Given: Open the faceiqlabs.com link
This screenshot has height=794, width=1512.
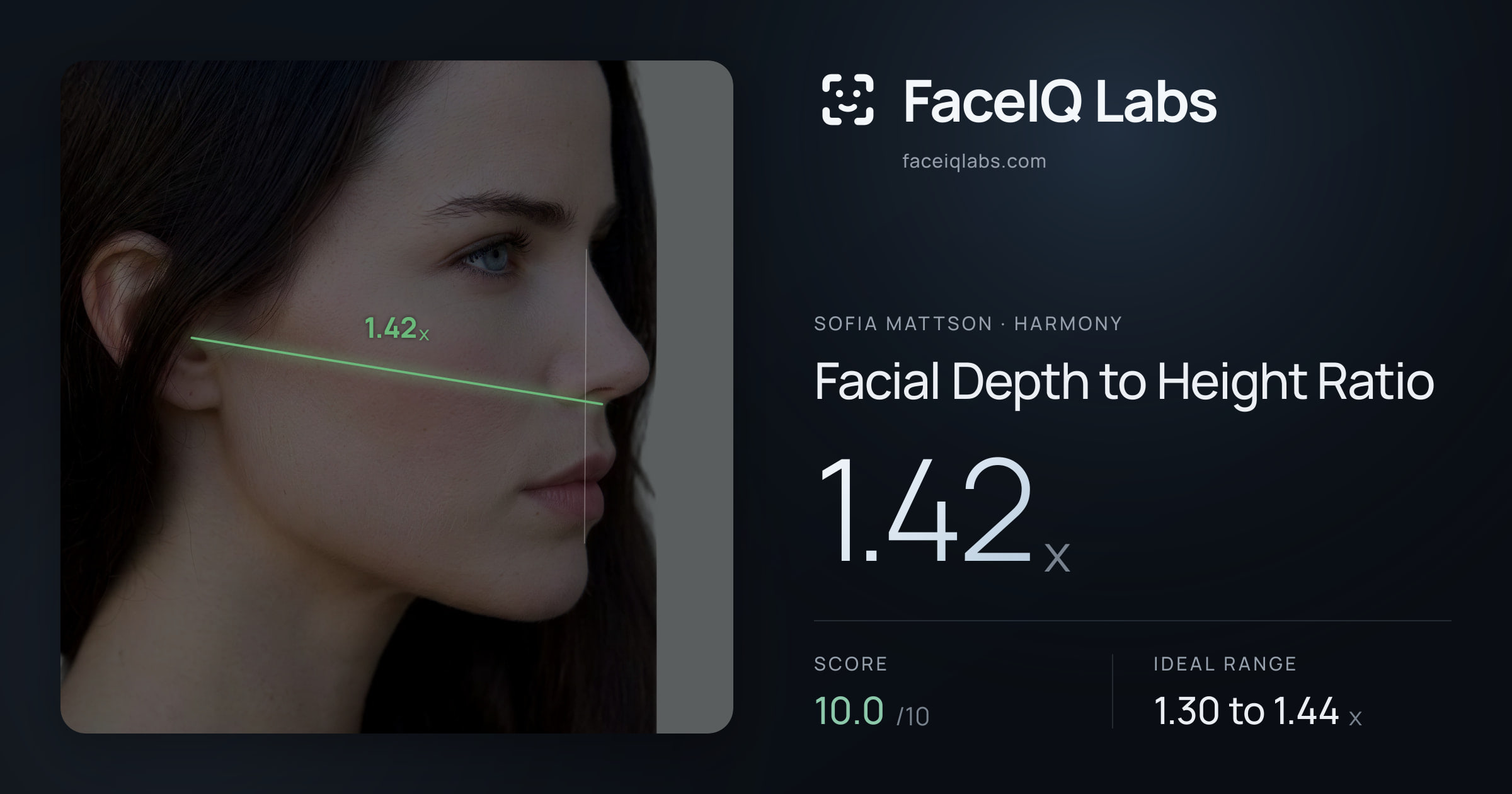Looking at the screenshot, I should (x=974, y=161).
